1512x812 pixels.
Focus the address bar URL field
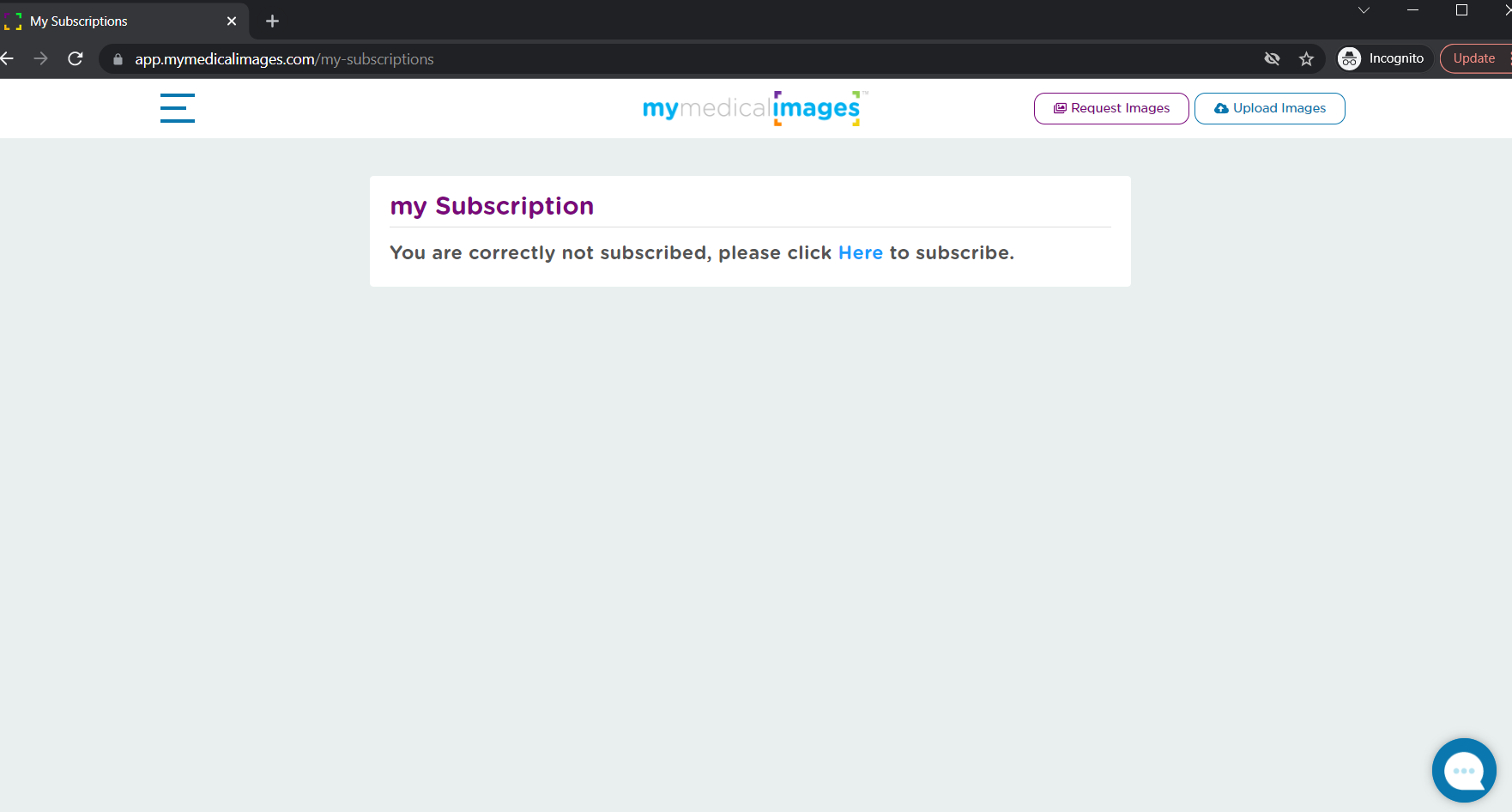(686, 59)
